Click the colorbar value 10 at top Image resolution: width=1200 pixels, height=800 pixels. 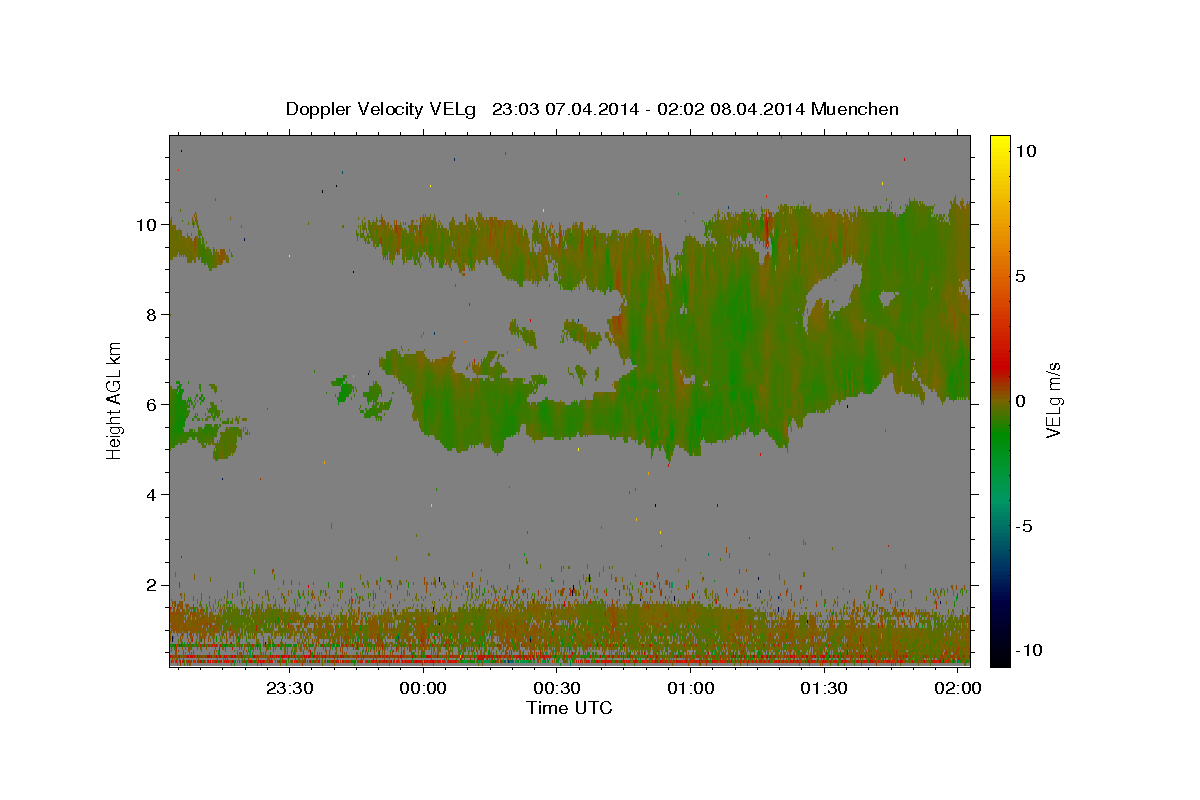click(x=1025, y=150)
